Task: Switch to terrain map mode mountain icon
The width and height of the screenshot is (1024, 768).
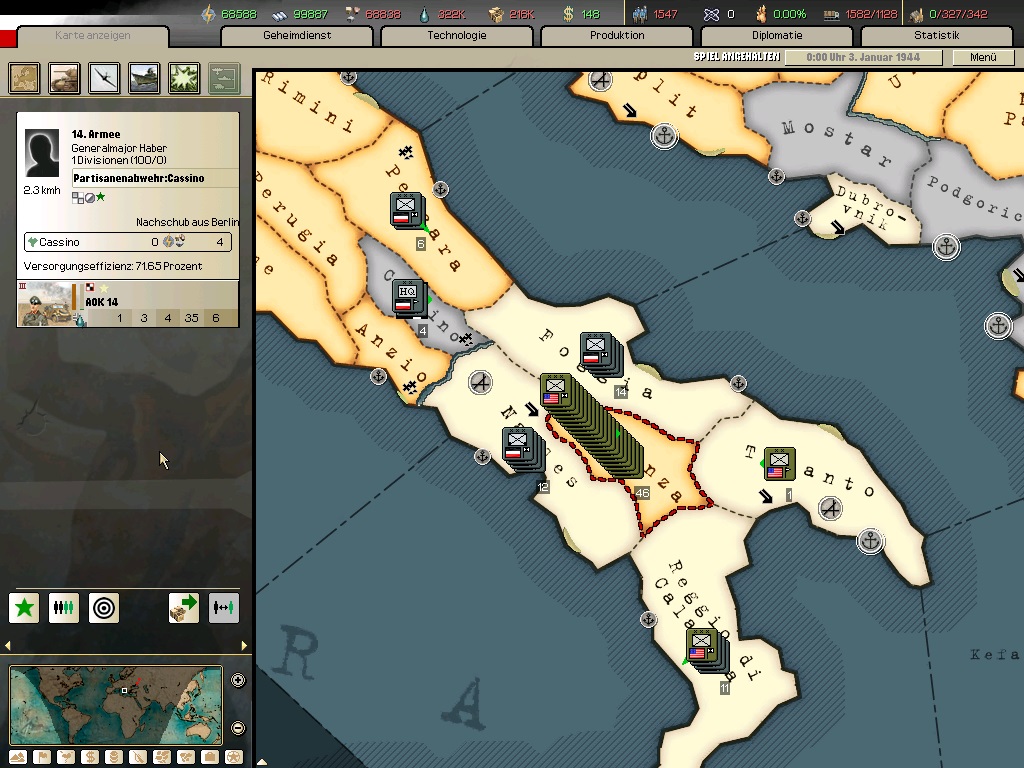Action: click(x=18, y=757)
